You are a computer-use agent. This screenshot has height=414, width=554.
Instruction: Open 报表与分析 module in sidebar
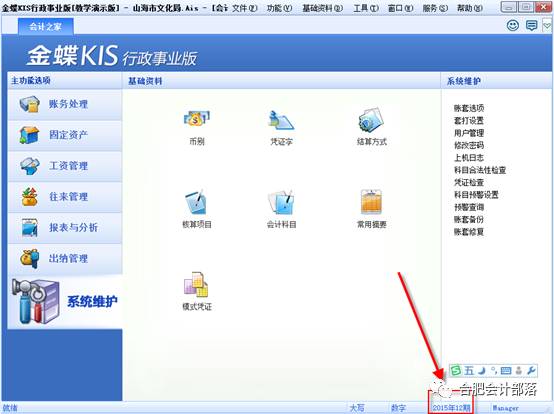65,227
